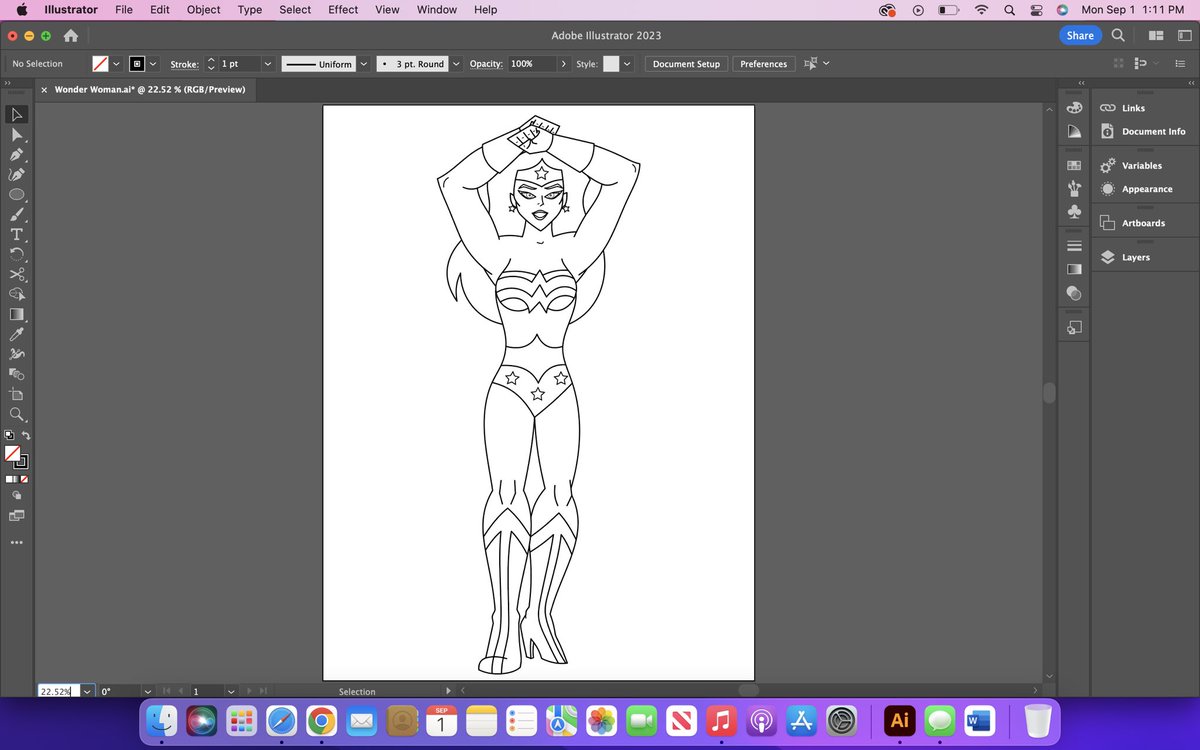
Task: Open the Asset Export panel icon
Action: point(1075,327)
